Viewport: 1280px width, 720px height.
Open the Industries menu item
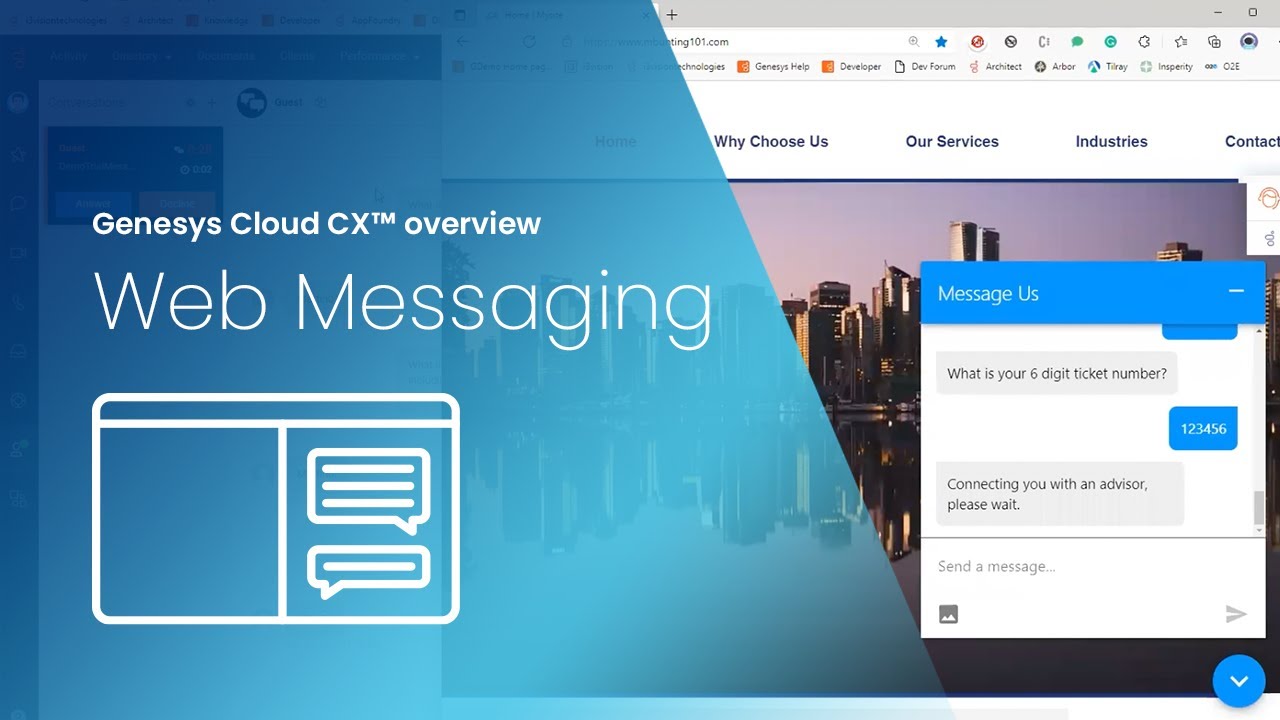pos(1111,141)
